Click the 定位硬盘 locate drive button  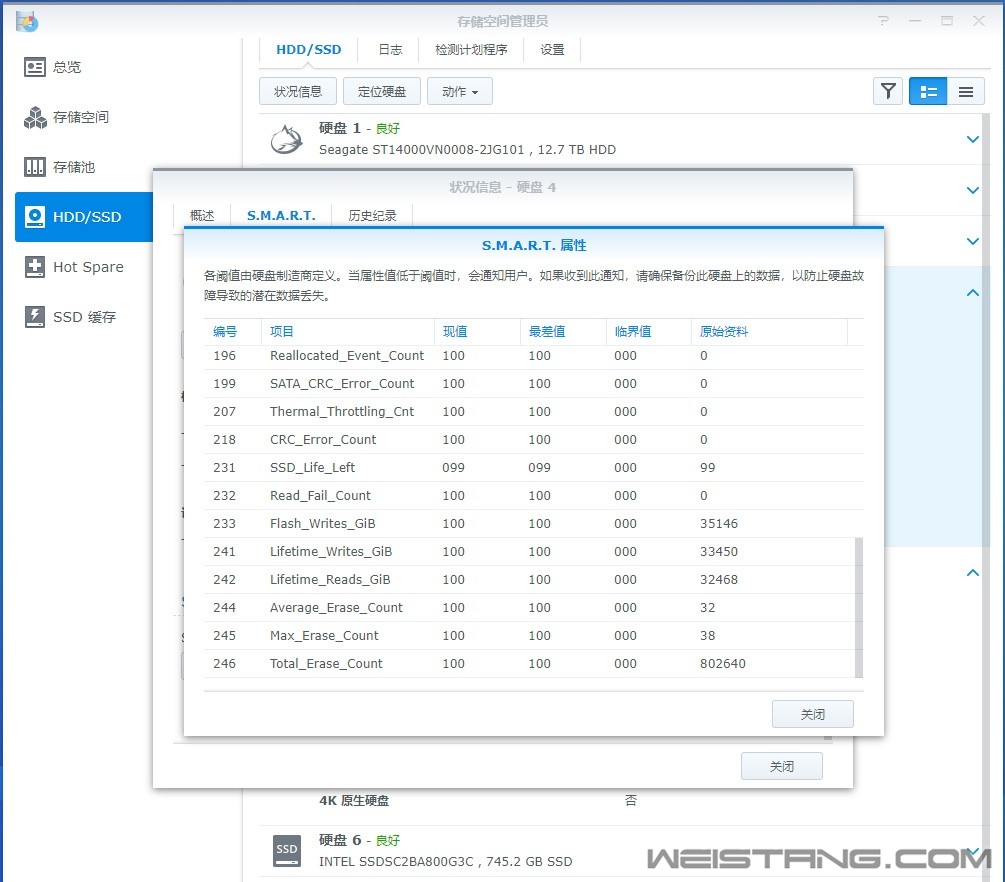click(x=381, y=92)
